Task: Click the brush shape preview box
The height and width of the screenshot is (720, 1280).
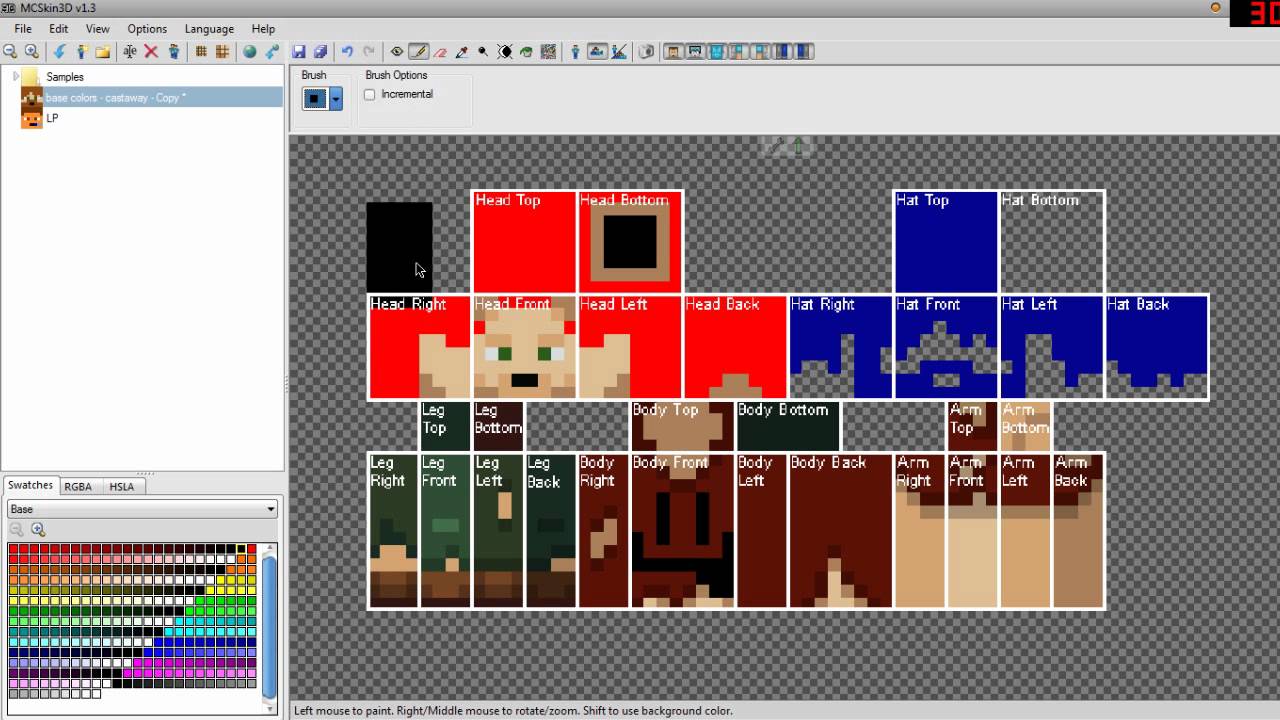Action: 316,98
